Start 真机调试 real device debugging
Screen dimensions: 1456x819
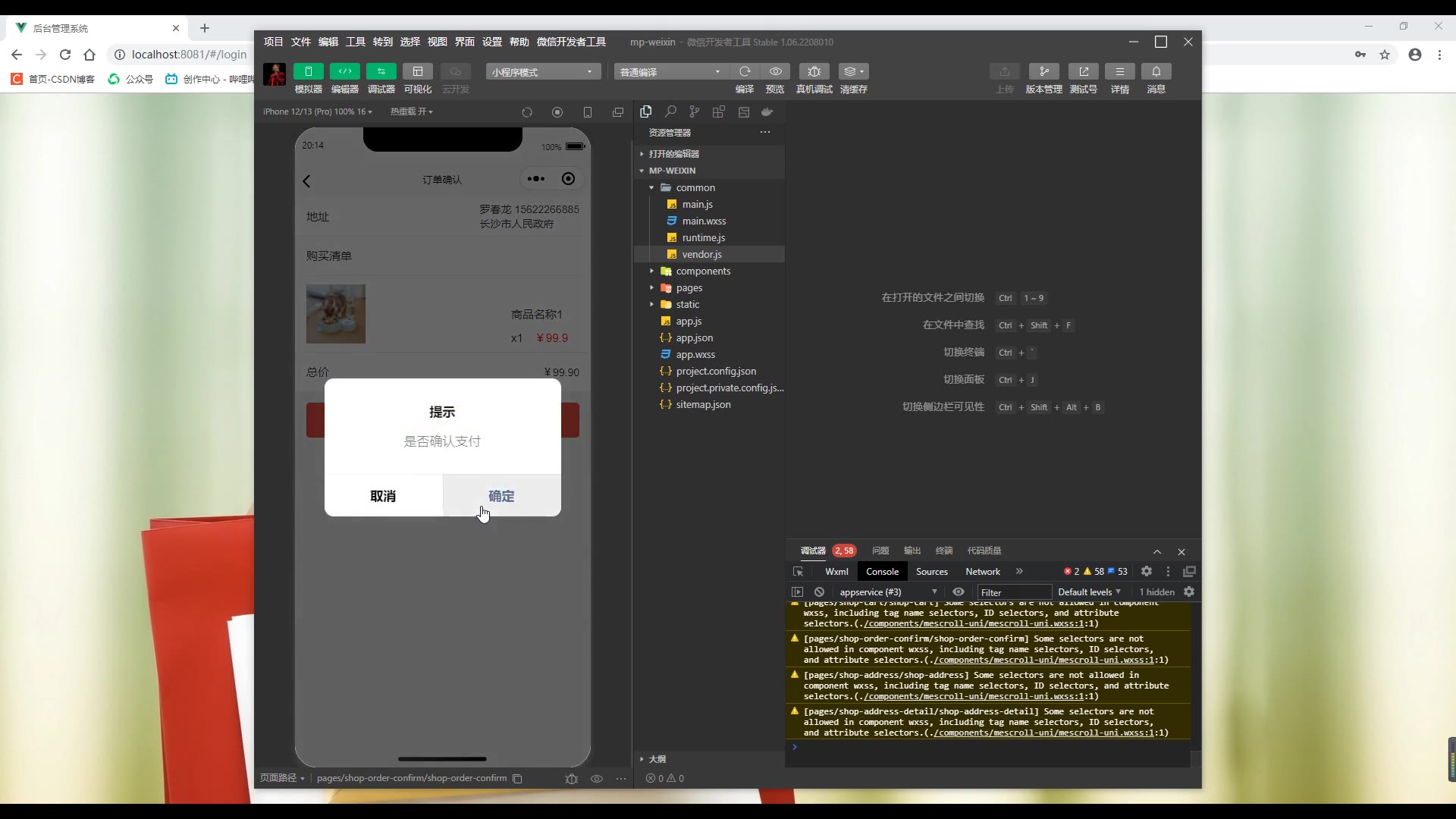click(x=814, y=71)
